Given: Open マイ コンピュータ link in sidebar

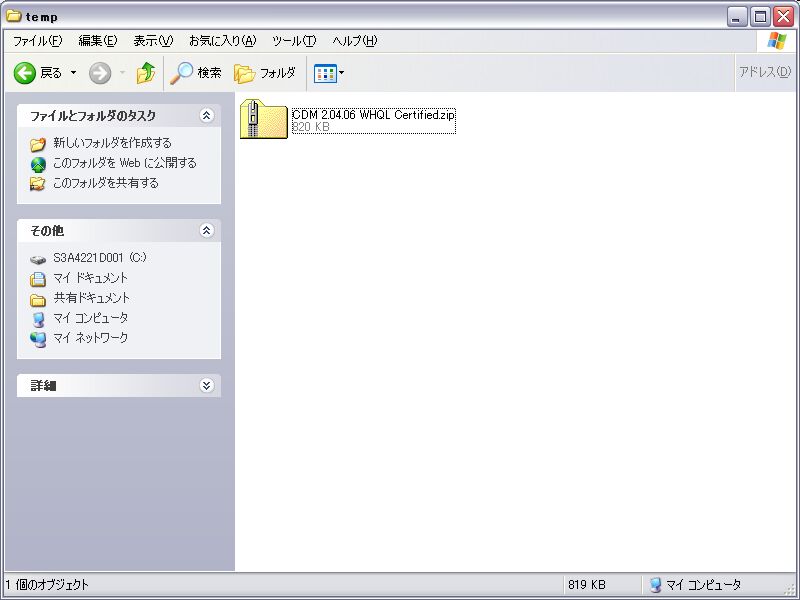Looking at the screenshot, I should pyautogui.click(x=90, y=318).
